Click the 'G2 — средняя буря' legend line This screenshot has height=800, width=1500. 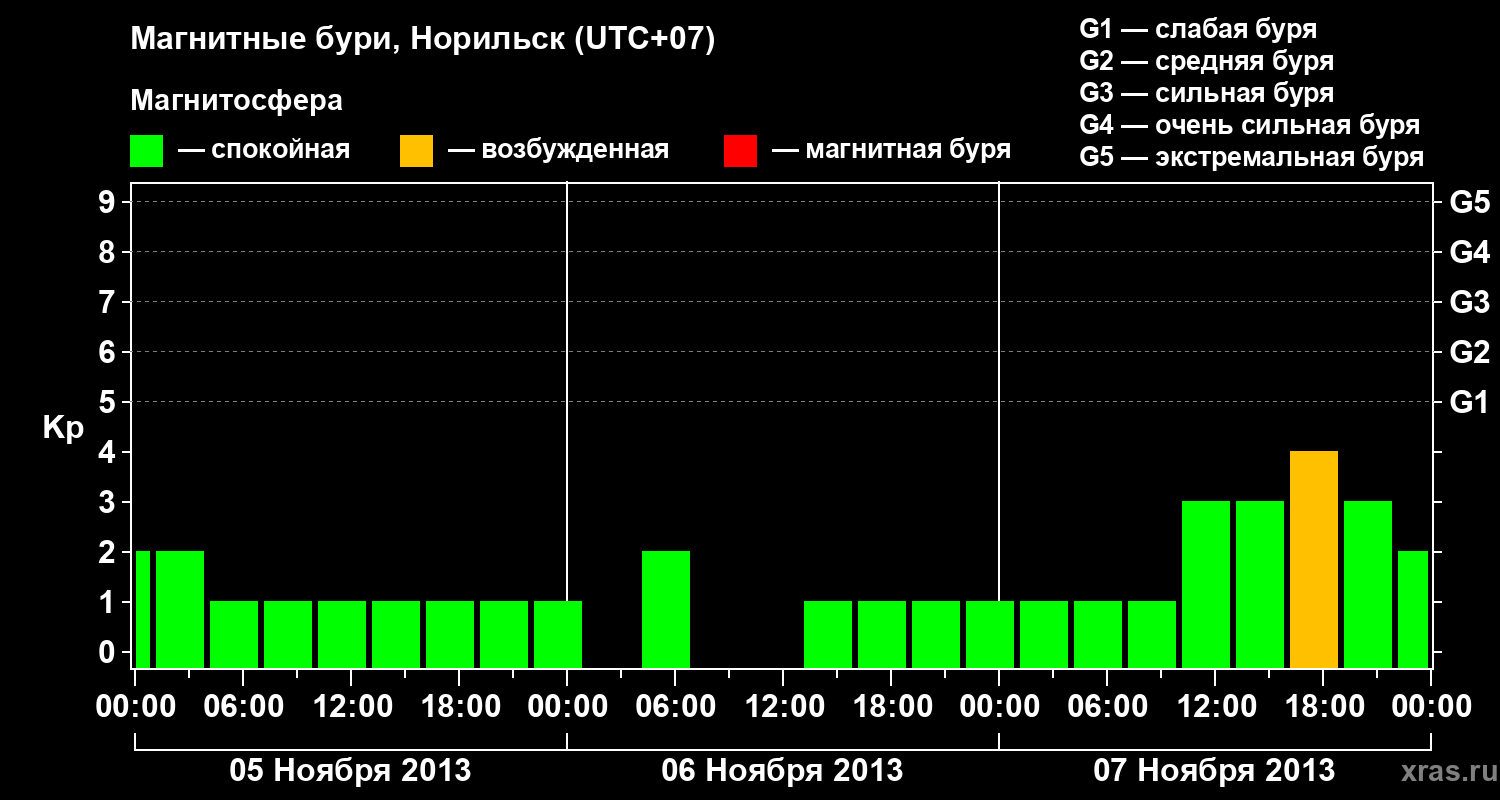pos(1207,61)
